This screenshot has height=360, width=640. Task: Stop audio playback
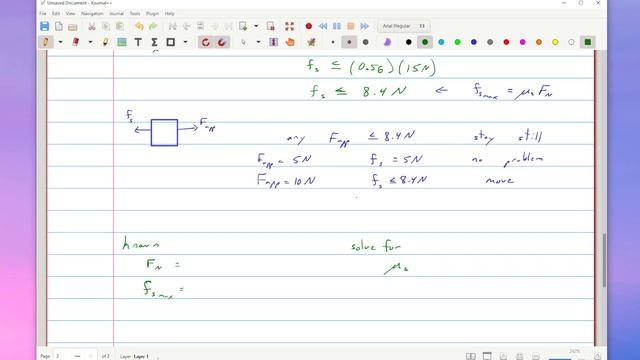point(351,26)
